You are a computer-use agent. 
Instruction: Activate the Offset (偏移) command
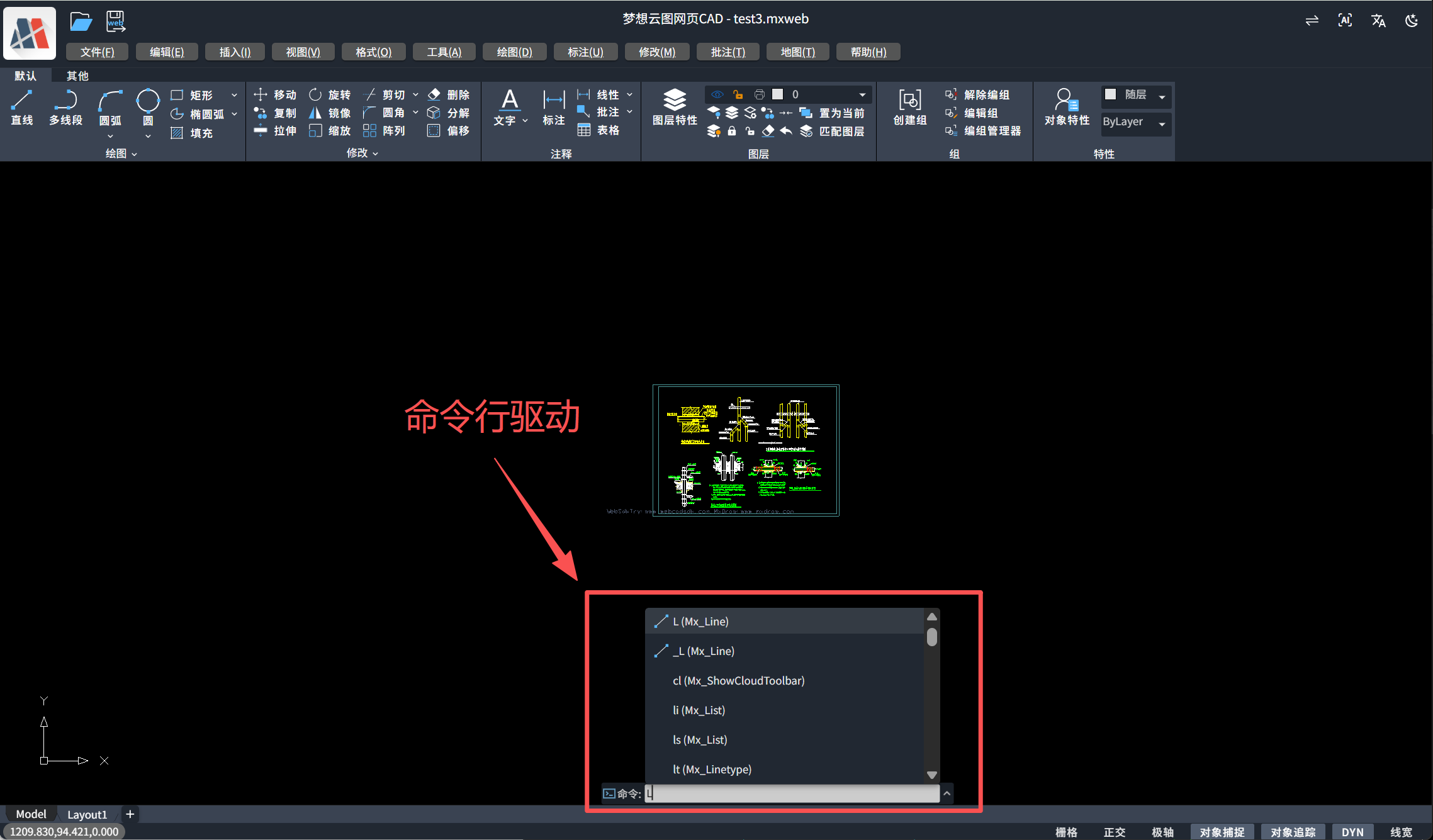pos(449,131)
